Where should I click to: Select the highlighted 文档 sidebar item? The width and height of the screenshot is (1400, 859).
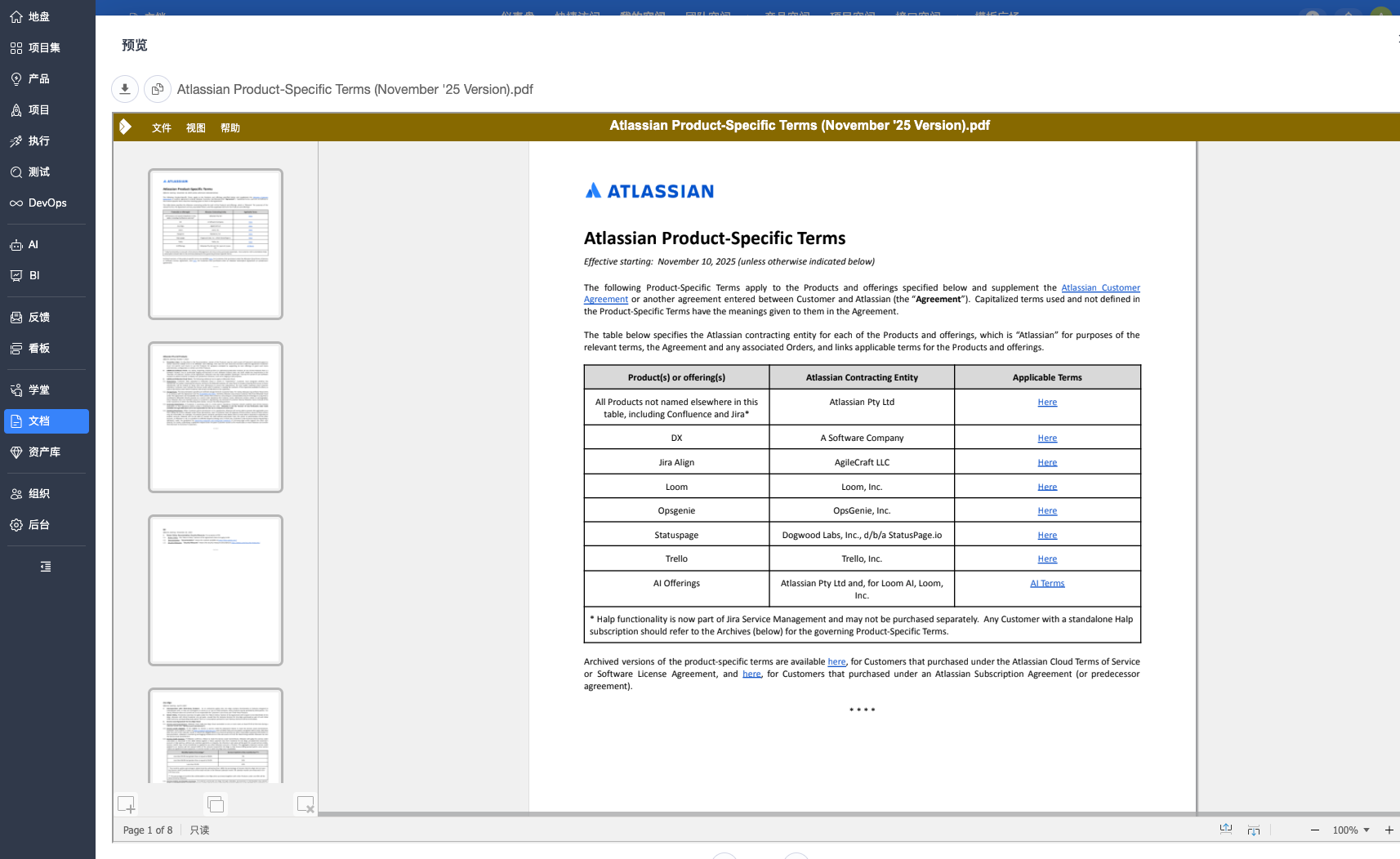pyautogui.click(x=47, y=421)
